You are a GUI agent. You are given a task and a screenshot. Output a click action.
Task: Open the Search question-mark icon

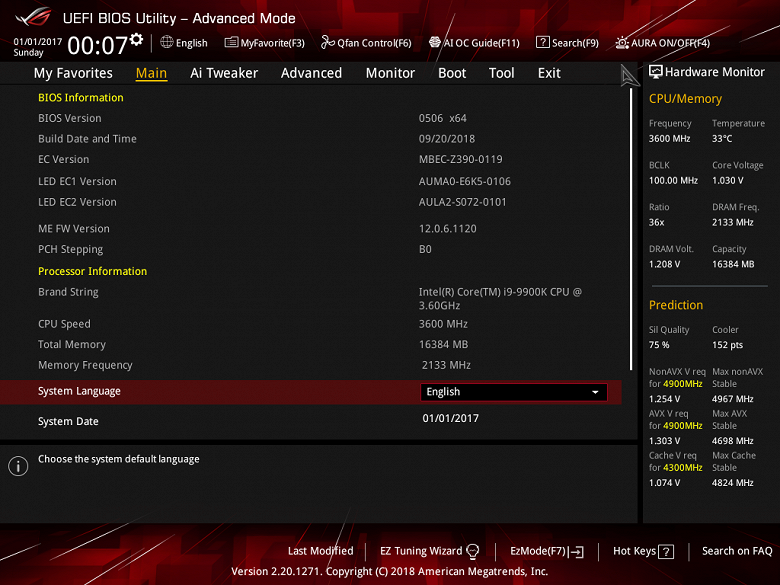point(543,42)
